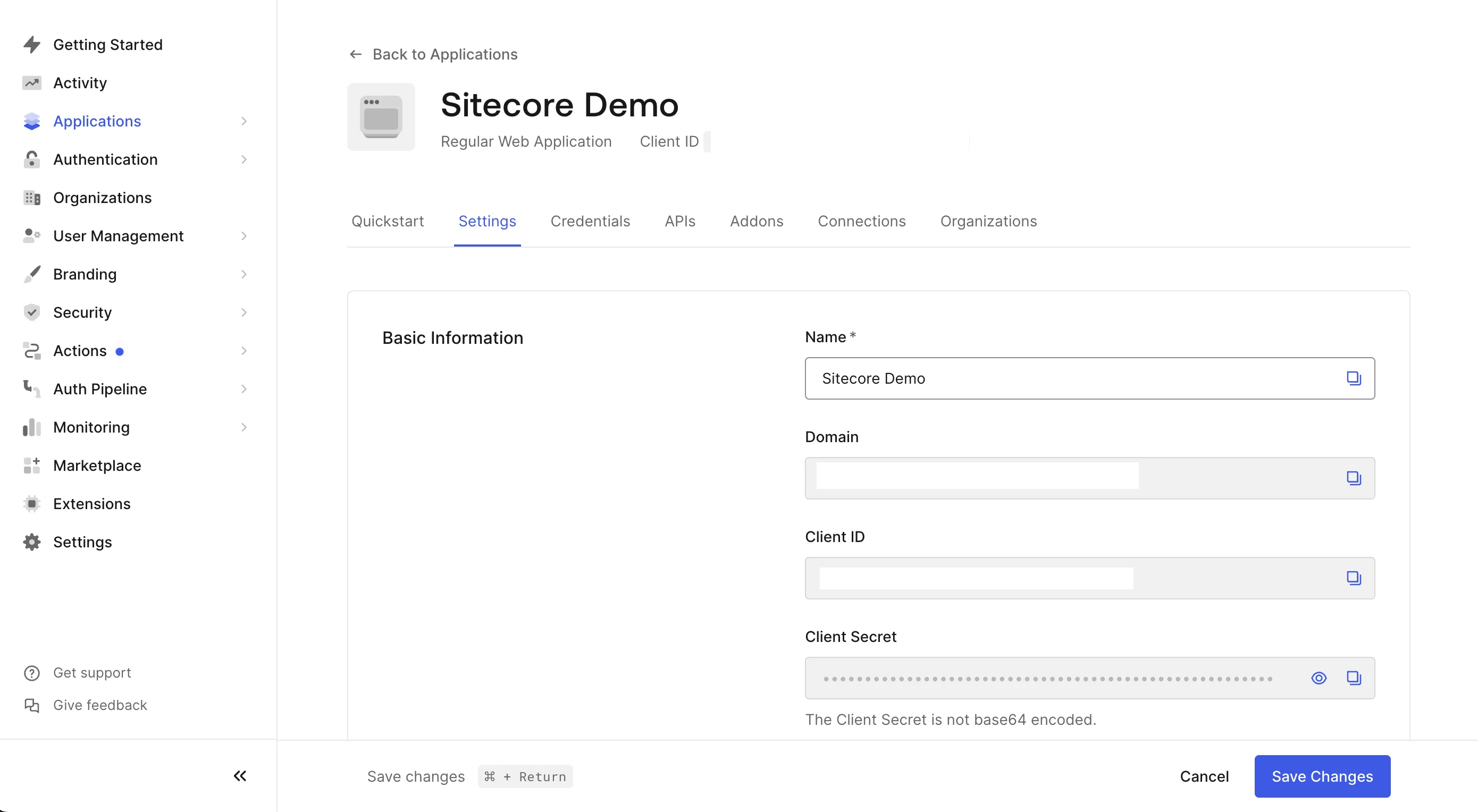Click the Monitoring icon in sidebar

tap(31, 427)
